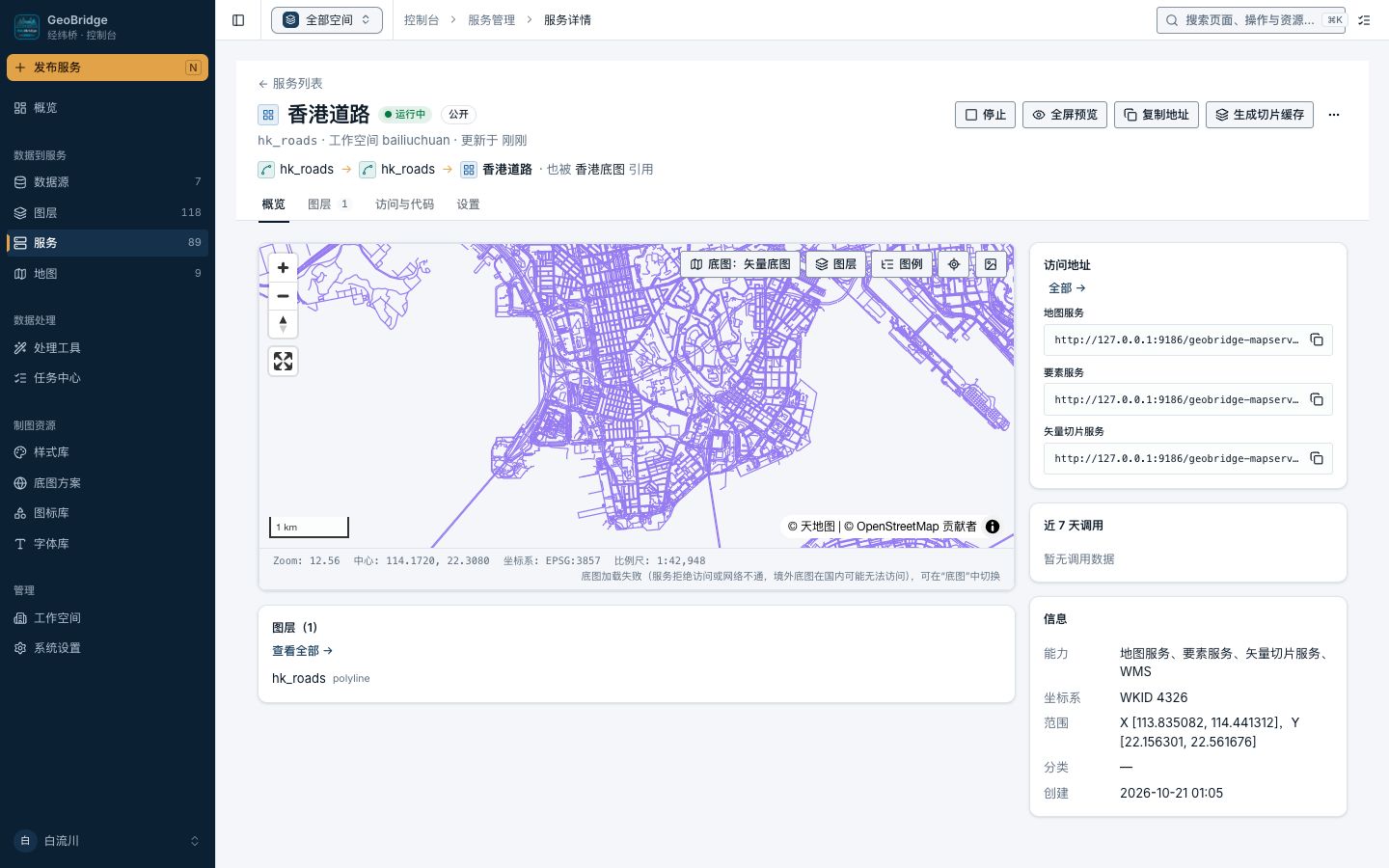Show map attribution info icon
Screen dimensions: 1389x868
tap(993, 527)
